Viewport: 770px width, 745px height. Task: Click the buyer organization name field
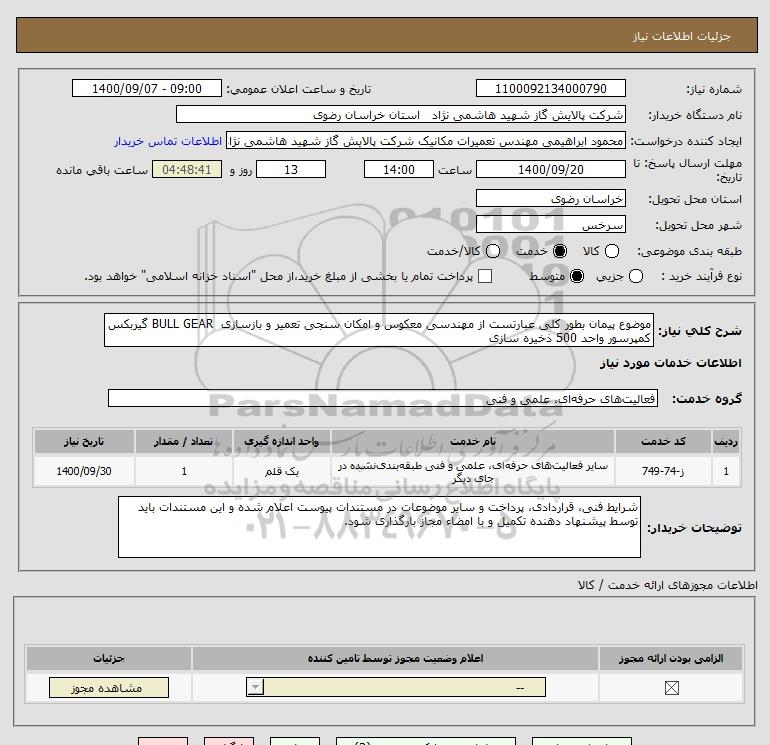(401, 114)
